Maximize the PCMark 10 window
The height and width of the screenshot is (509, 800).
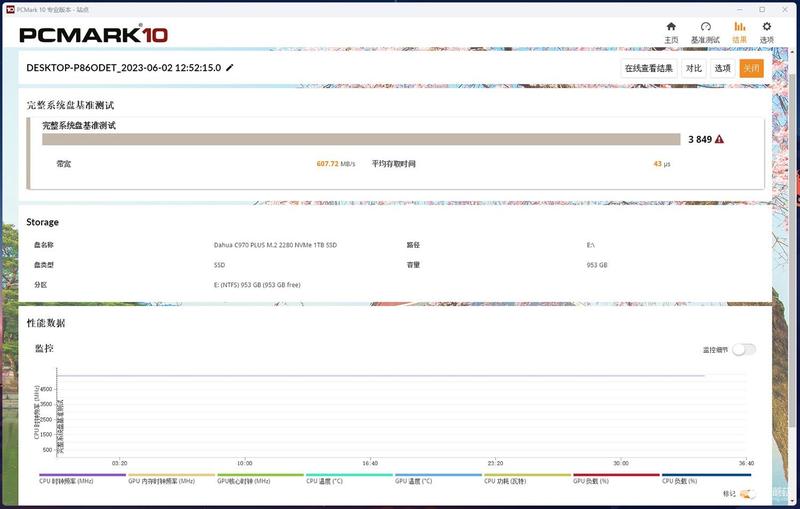click(x=762, y=9)
